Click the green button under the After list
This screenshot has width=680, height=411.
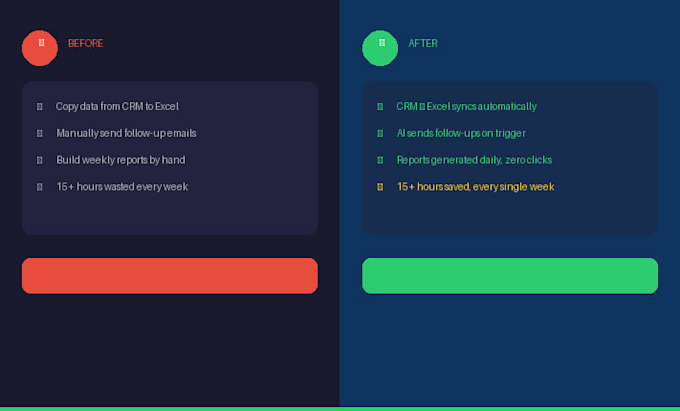click(510, 276)
